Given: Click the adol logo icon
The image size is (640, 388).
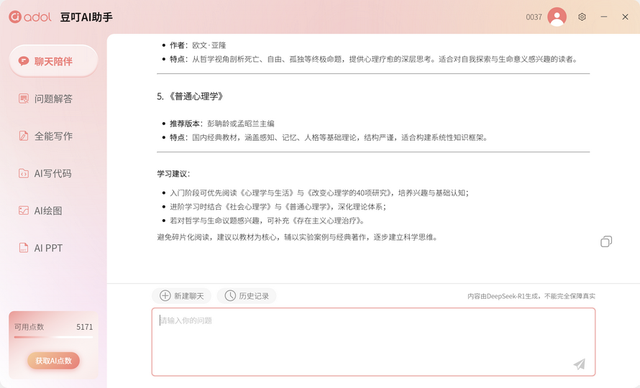Looking at the screenshot, I should coord(15,17).
